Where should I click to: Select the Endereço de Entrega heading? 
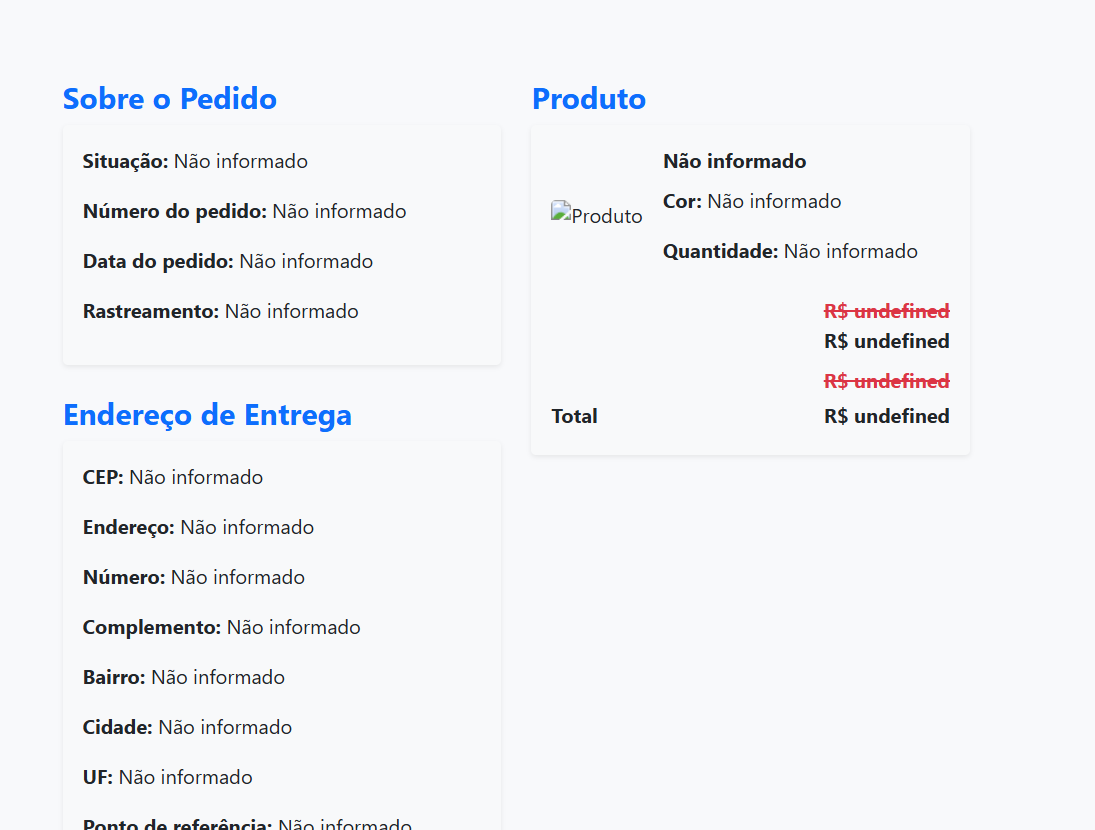207,415
